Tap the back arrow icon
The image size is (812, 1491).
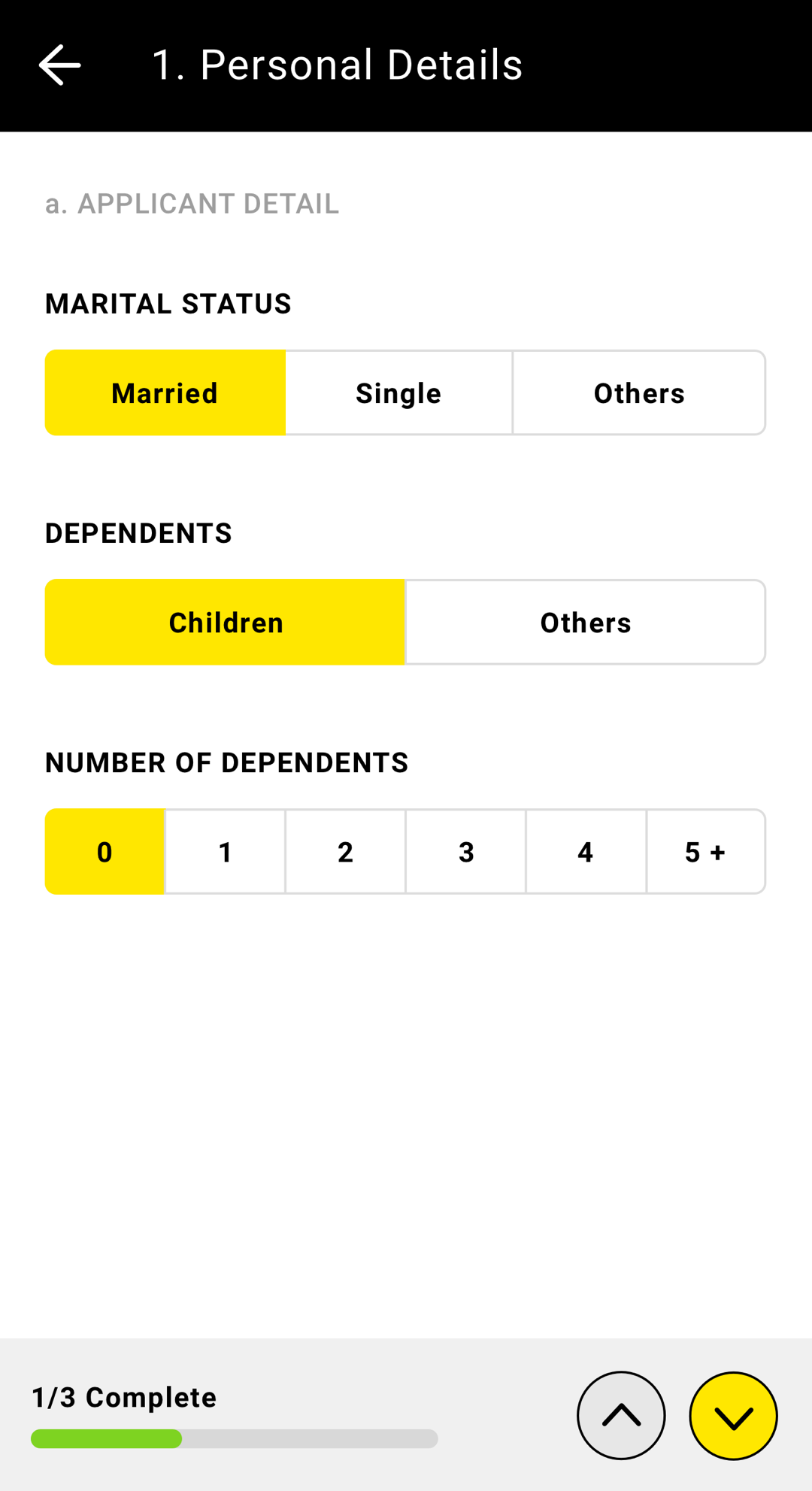[x=59, y=65]
